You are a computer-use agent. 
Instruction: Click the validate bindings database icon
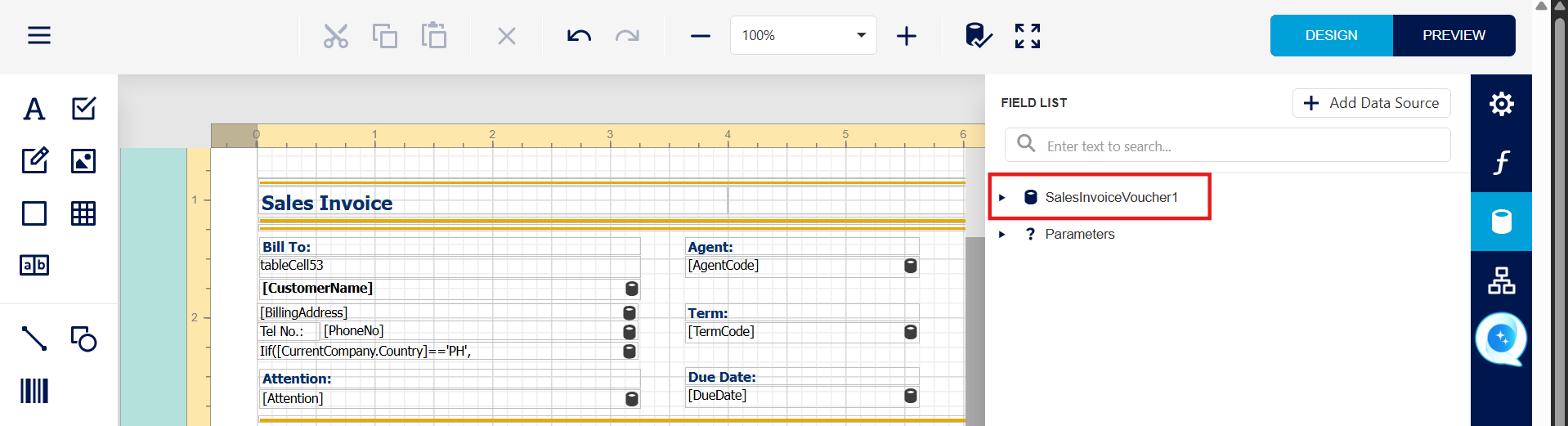point(978,36)
